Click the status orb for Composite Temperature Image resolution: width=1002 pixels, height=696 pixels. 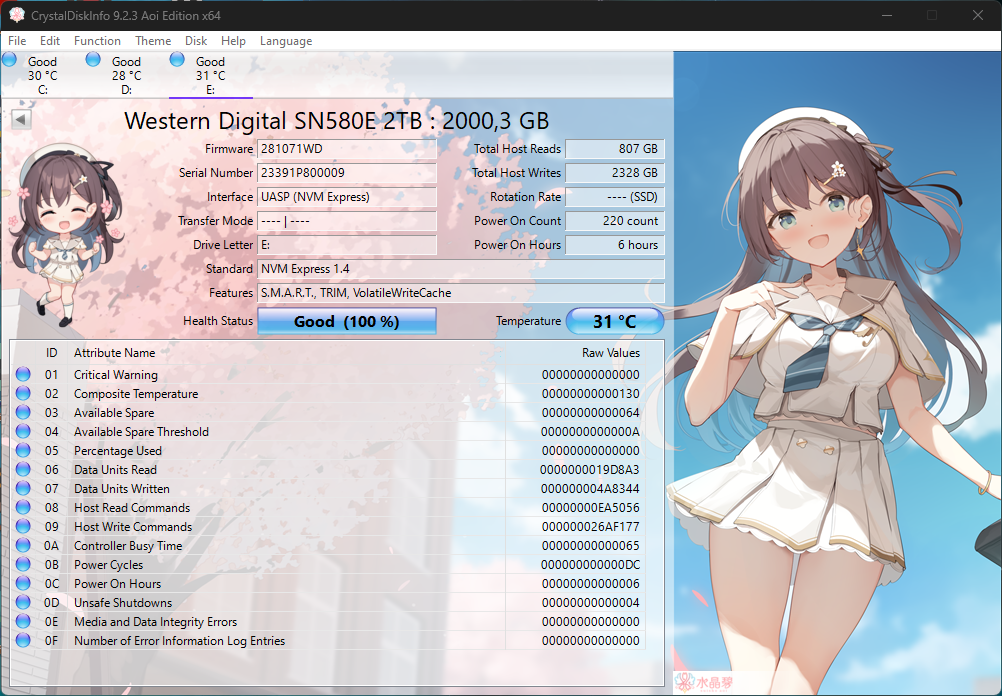[x=23, y=394]
